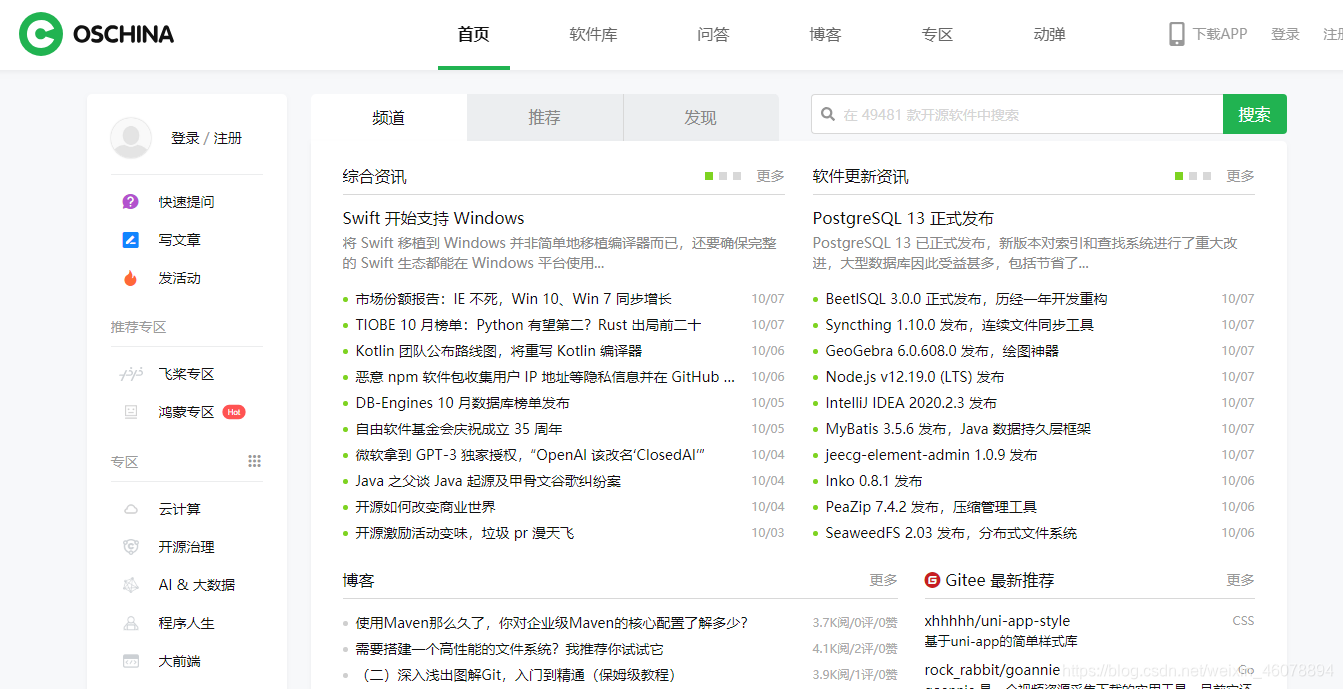
Task: Click 更多 beside 博客 heading
Action: [x=884, y=580]
